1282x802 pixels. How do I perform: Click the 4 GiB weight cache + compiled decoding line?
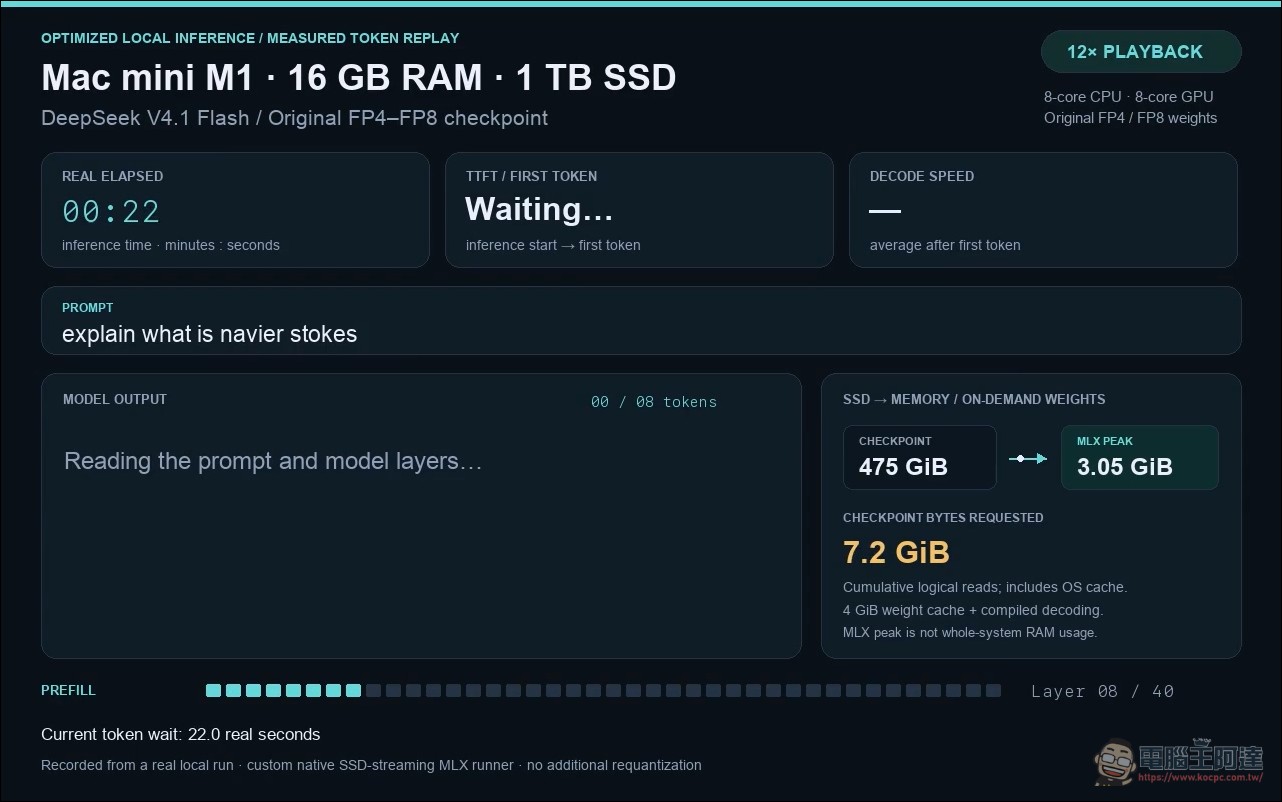pyautogui.click(x=973, y=610)
